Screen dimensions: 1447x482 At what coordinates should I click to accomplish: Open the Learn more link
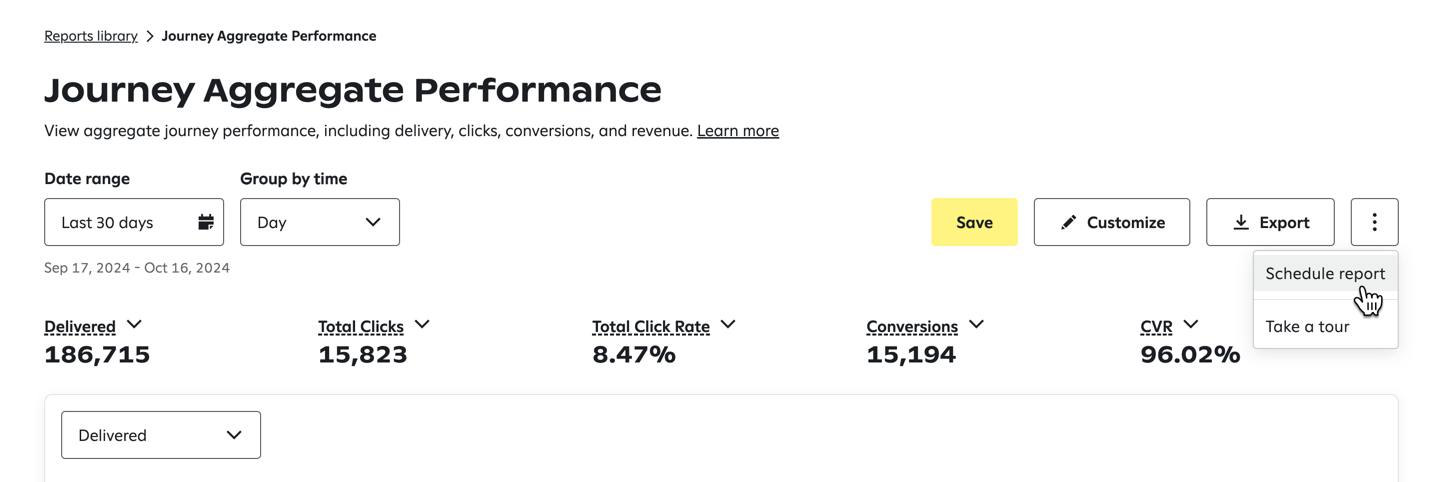pyautogui.click(x=738, y=131)
